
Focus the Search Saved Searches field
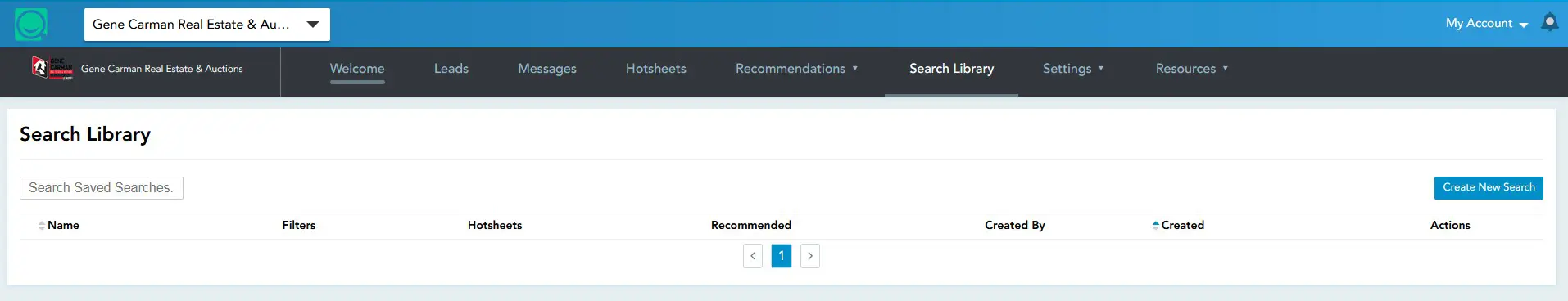click(102, 188)
